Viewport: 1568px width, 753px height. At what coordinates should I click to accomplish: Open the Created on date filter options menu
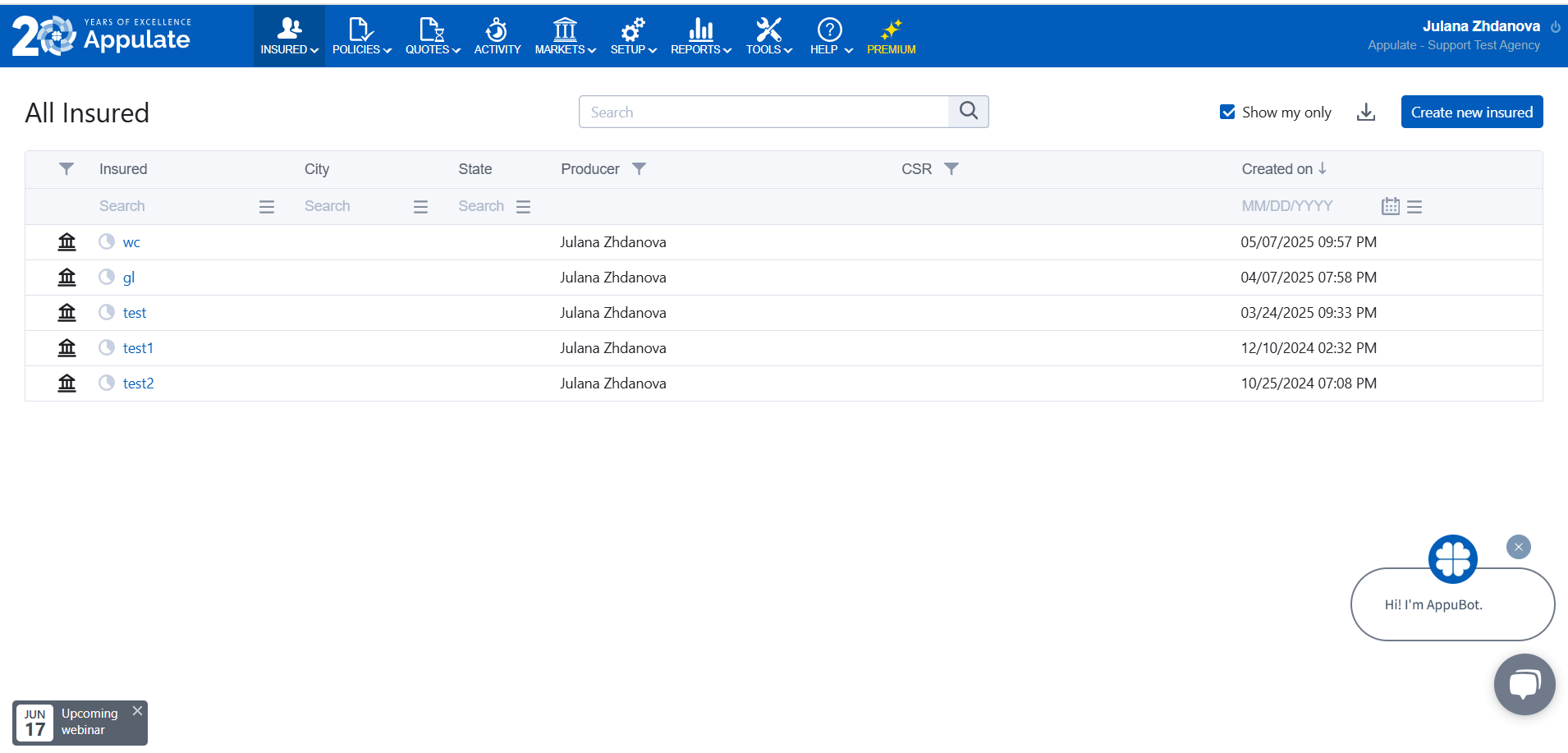click(1414, 207)
